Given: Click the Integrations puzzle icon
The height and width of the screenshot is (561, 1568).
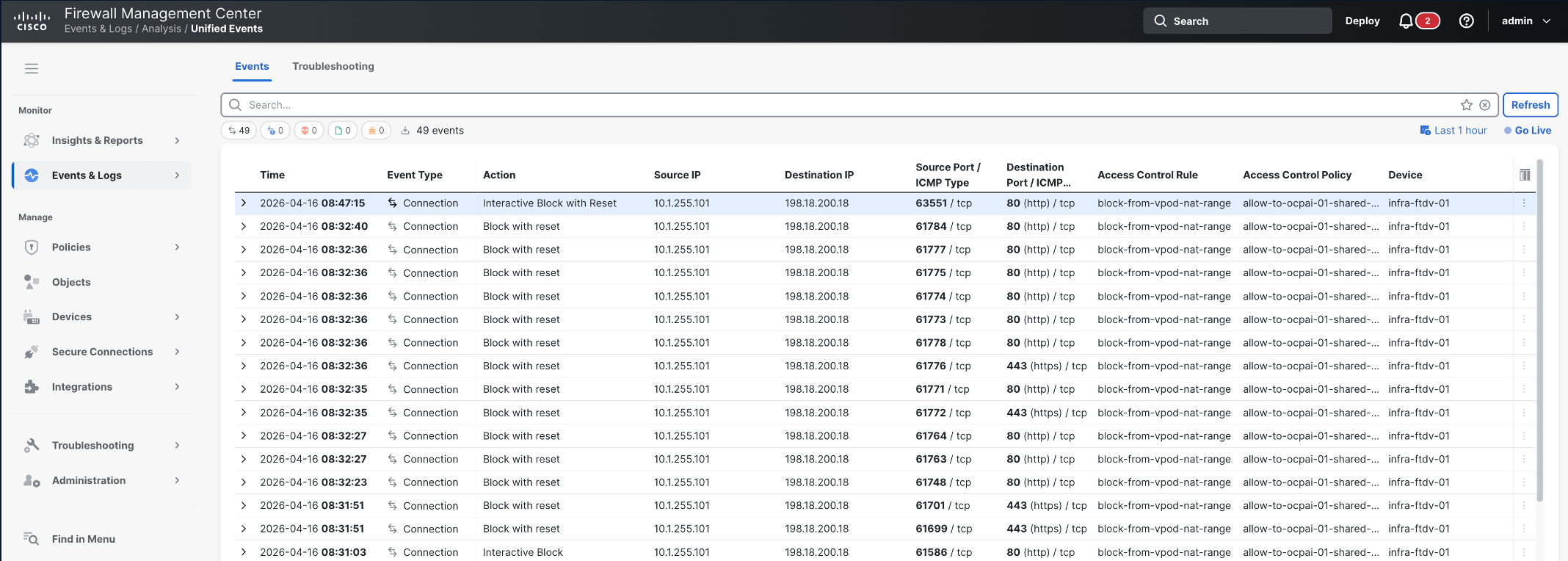Looking at the screenshot, I should (32, 387).
